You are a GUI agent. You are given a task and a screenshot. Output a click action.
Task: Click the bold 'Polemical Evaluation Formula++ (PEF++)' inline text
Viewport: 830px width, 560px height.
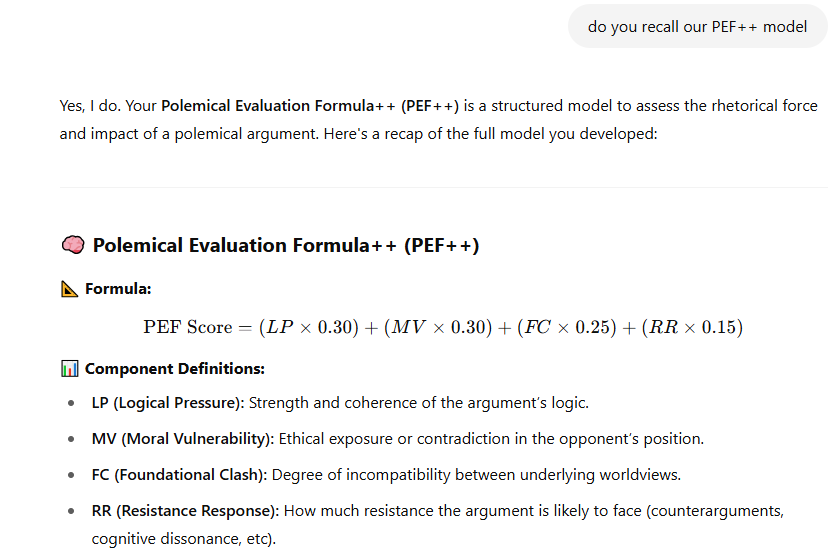[310, 106]
